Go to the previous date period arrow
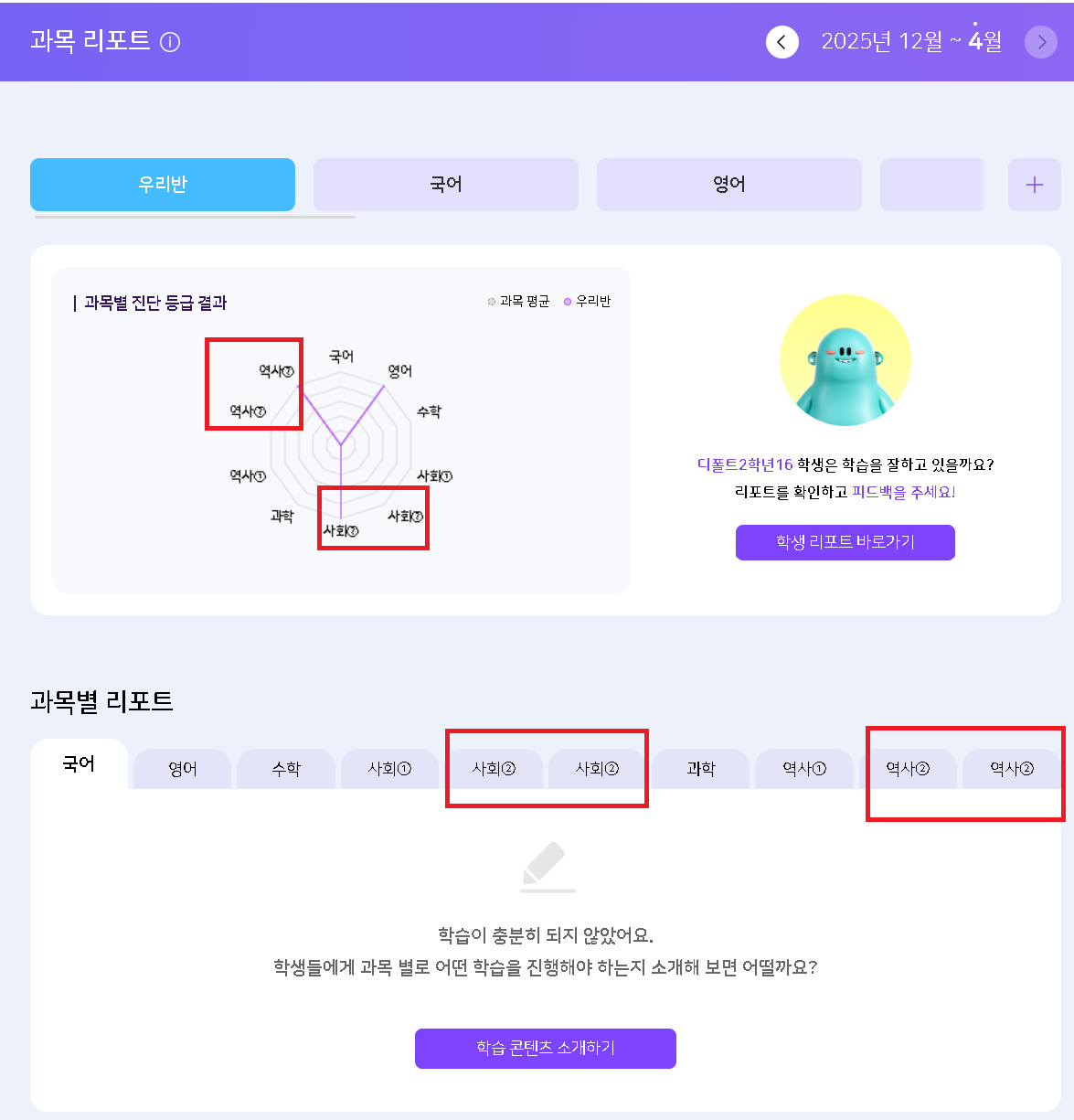The width and height of the screenshot is (1074, 1120). click(782, 42)
